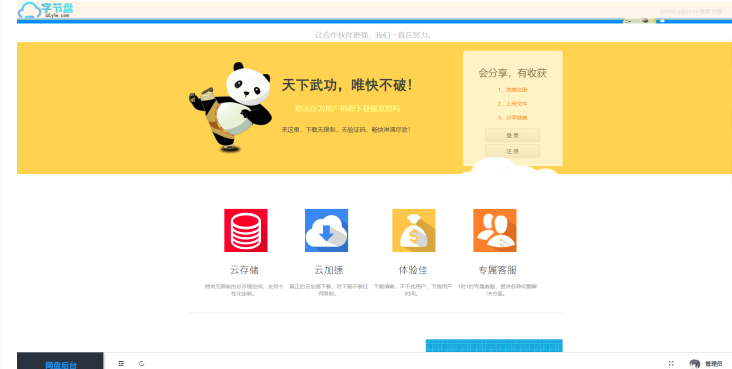Screen dimensions: 732x369
Task: Click the 让合作伙伴更强 slogan text
Action: pos(374,35)
